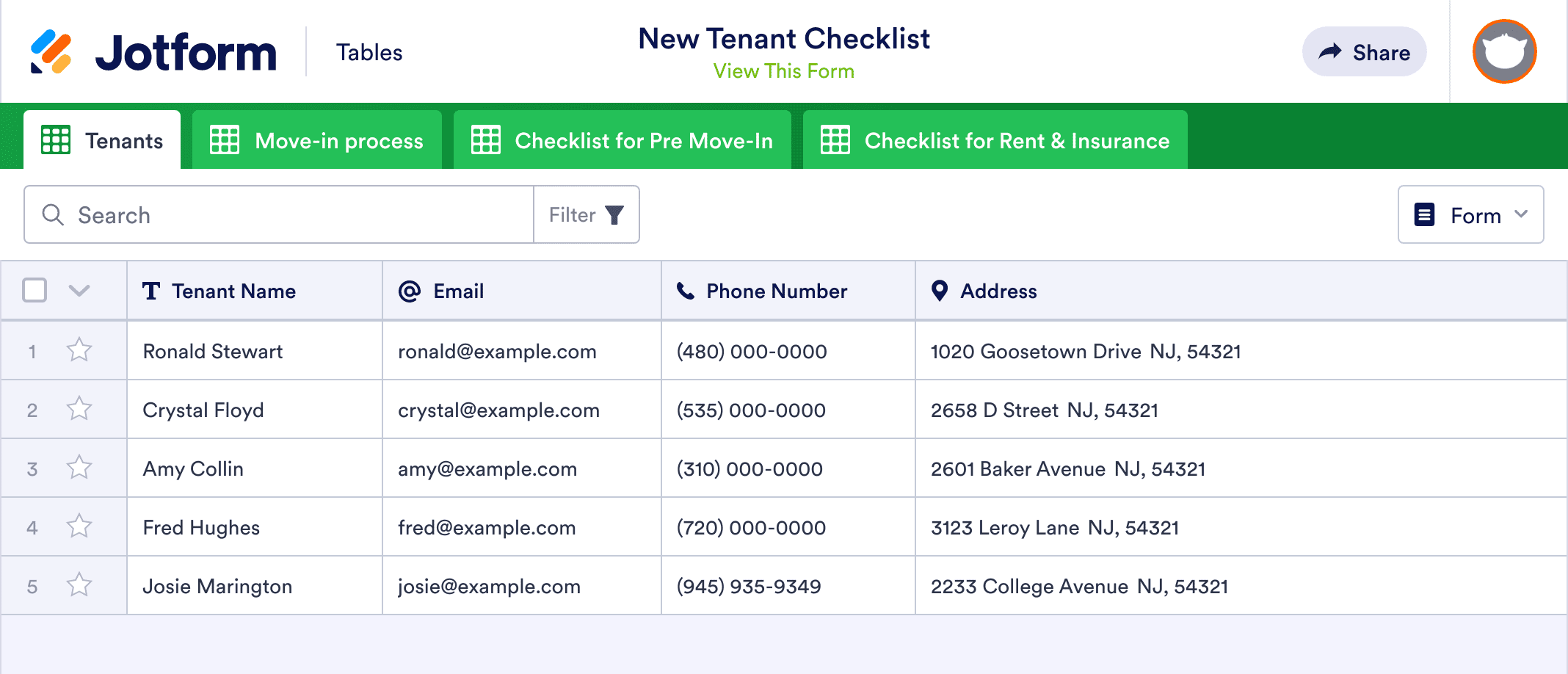Expand the chevron next to the Form button
This screenshot has height=674, width=1568.
1520,214
